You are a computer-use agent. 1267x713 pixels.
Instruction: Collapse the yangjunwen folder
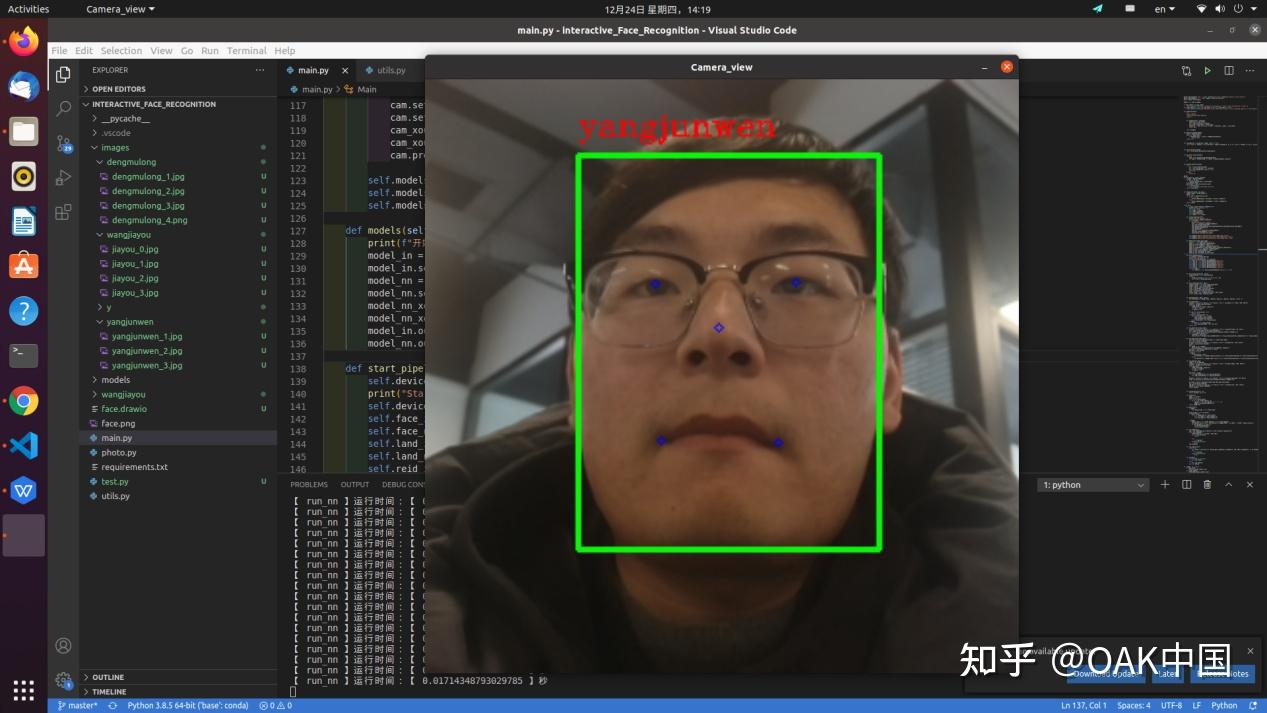tap(177, 322)
